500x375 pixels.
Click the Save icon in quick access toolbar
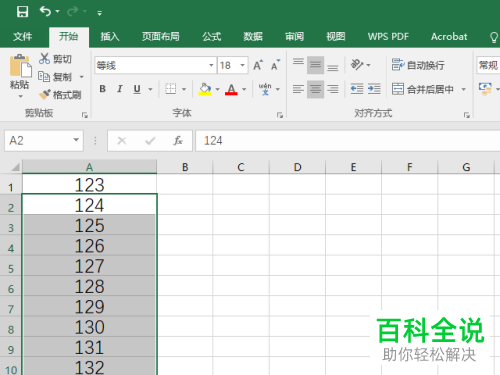[x=22, y=12]
